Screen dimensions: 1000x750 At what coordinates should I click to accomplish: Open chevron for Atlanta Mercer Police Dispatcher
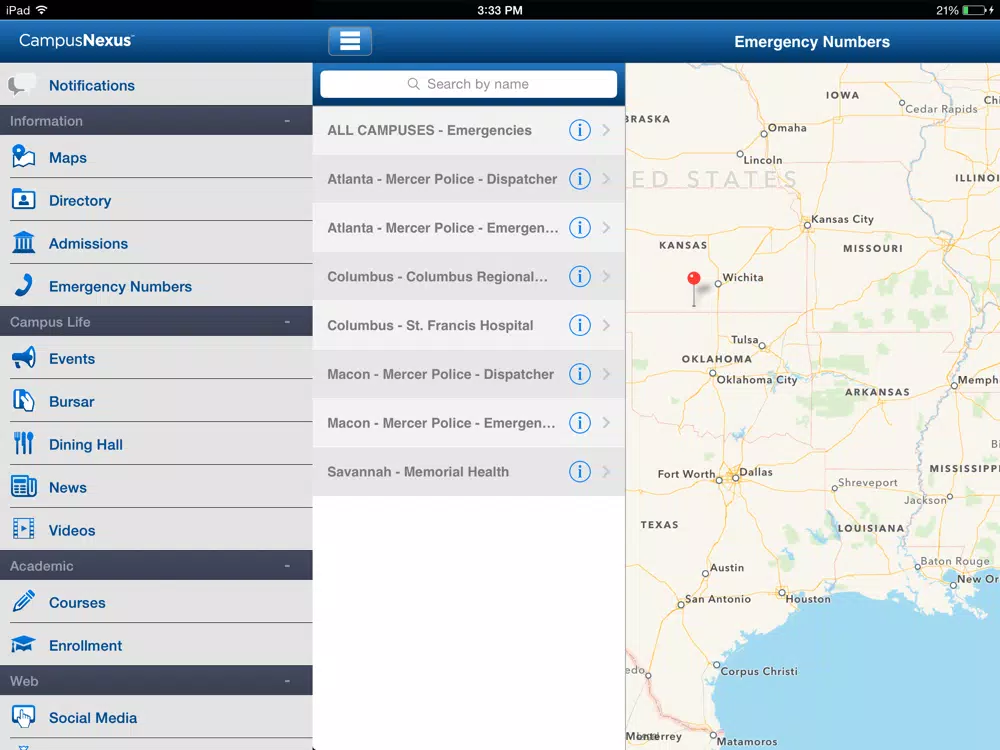click(x=606, y=179)
